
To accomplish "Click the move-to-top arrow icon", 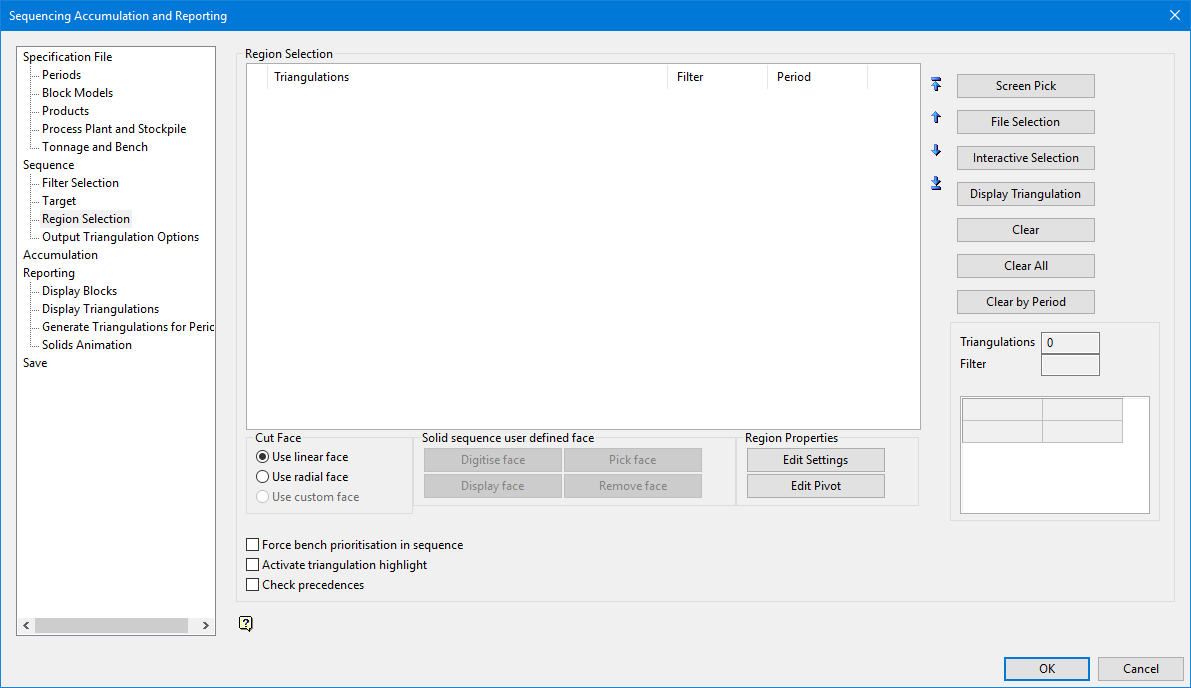I will 936,84.
